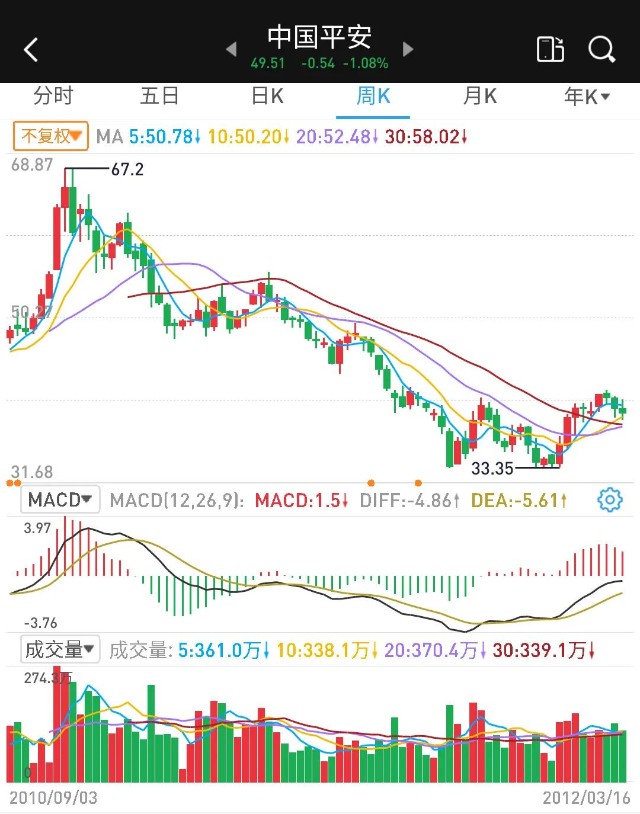Open the search magnifier icon
Screen dimensions: 640x814
pos(601,49)
